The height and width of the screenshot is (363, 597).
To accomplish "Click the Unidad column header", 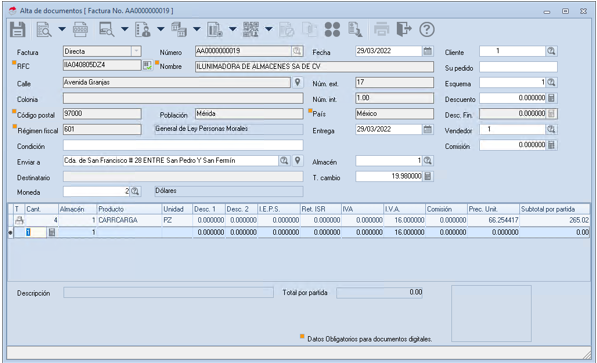I will [177, 209].
